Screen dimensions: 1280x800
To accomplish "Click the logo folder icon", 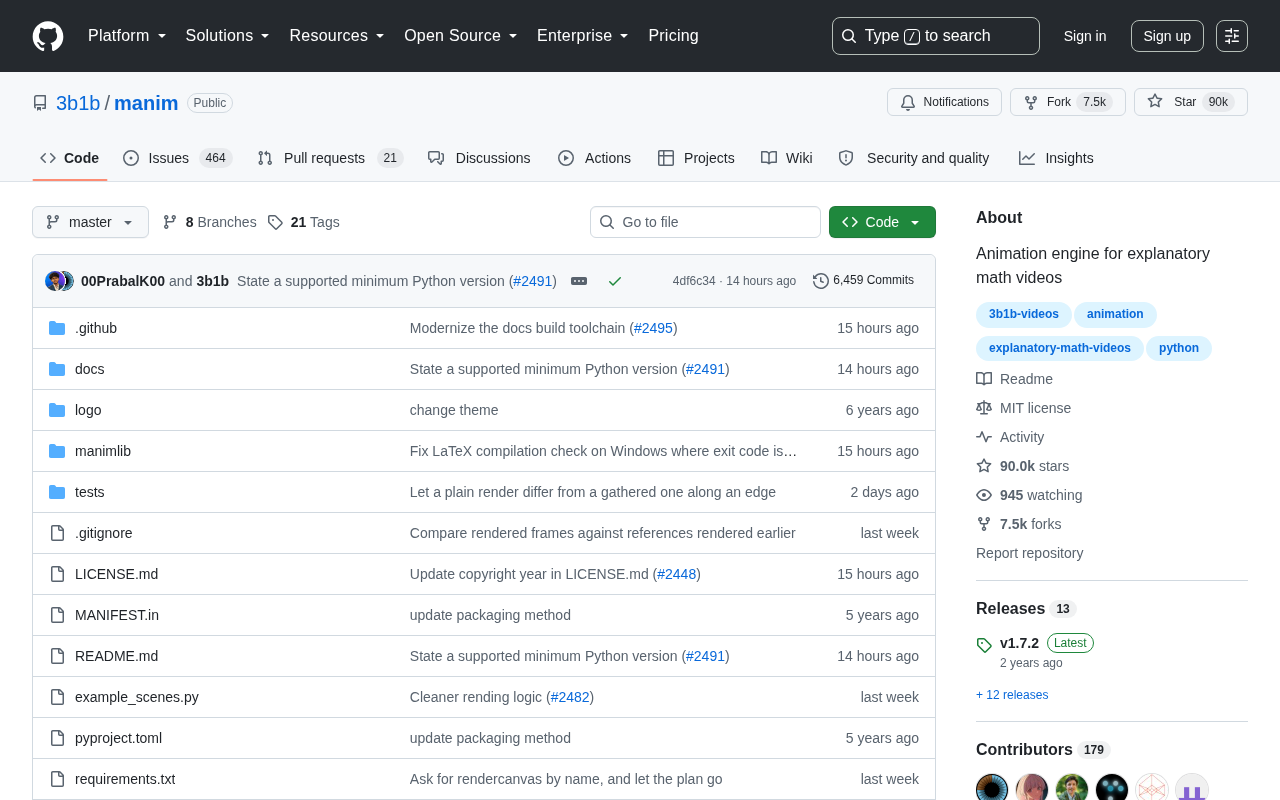I will [57, 410].
